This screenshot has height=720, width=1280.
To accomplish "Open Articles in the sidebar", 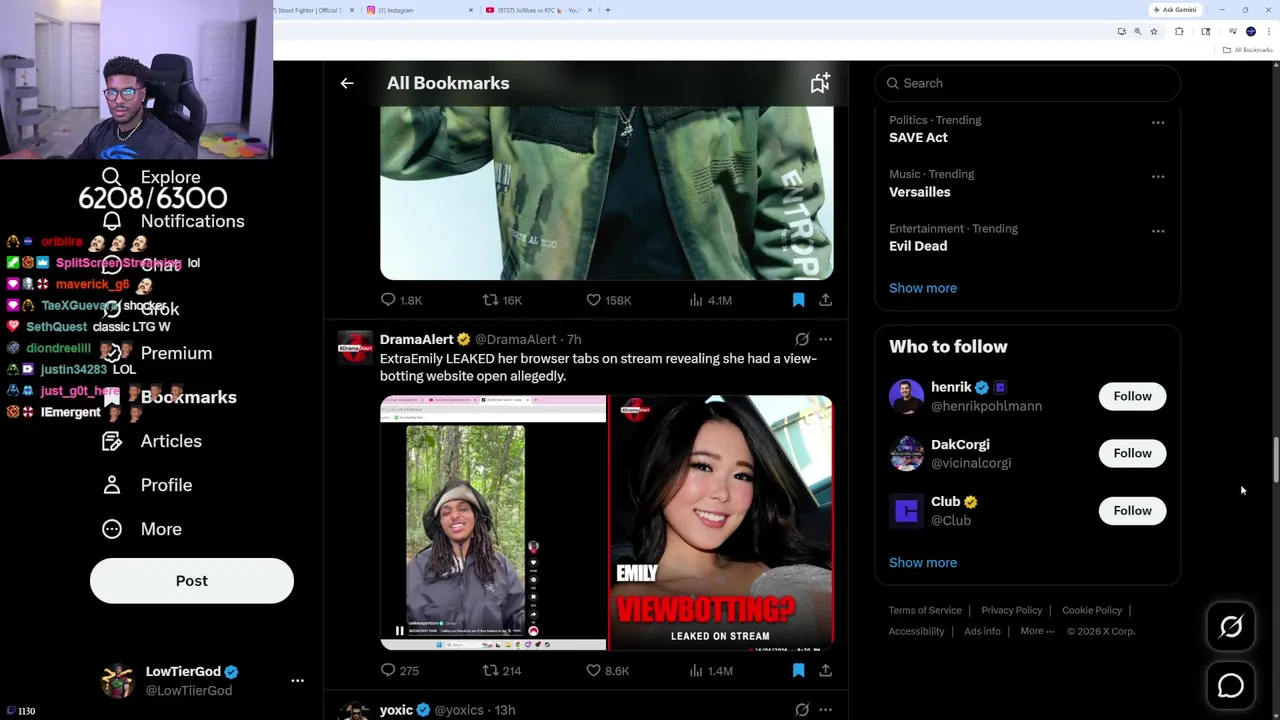I will (x=152, y=441).
